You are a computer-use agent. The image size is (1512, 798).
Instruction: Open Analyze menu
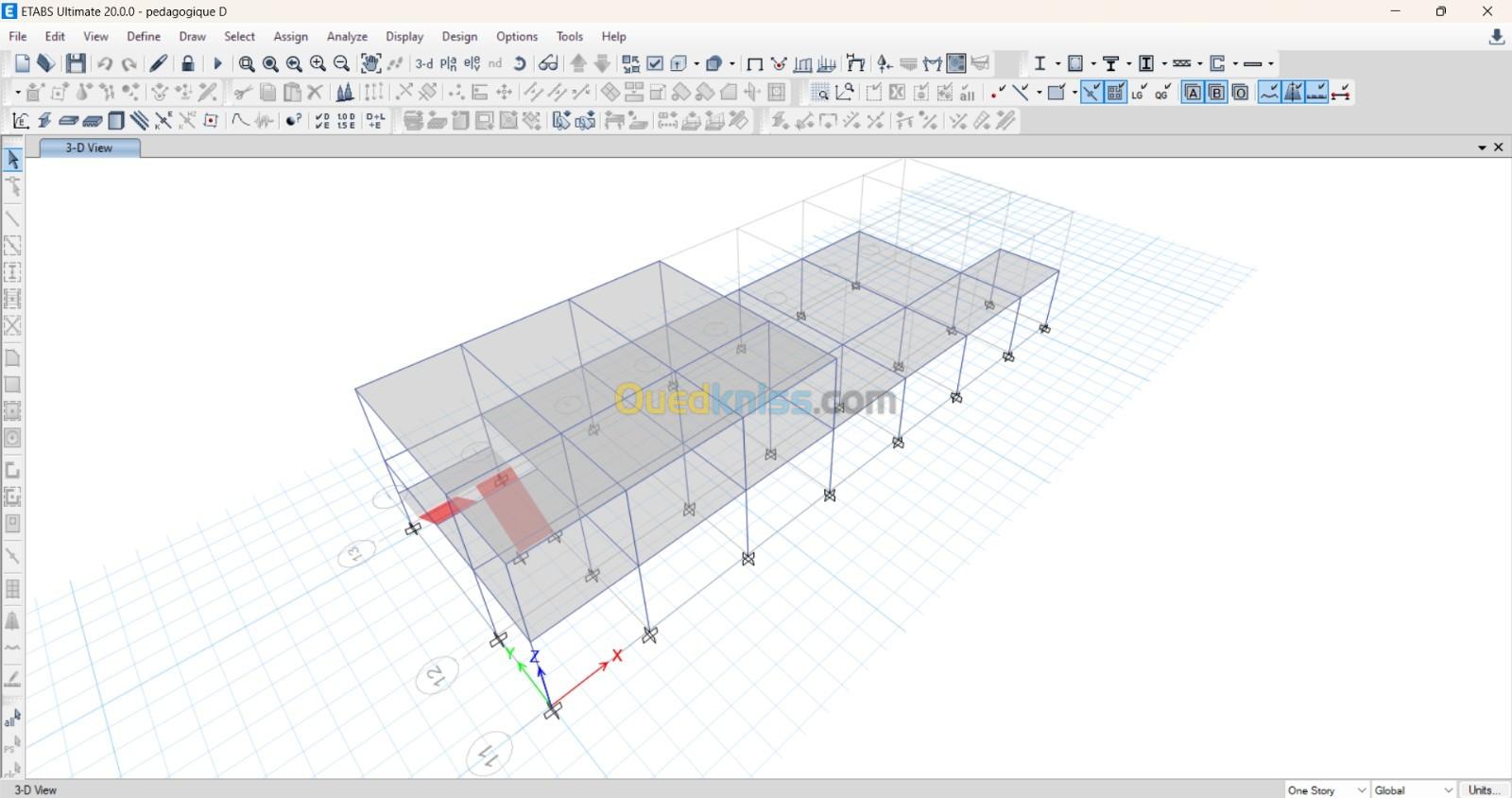347,36
